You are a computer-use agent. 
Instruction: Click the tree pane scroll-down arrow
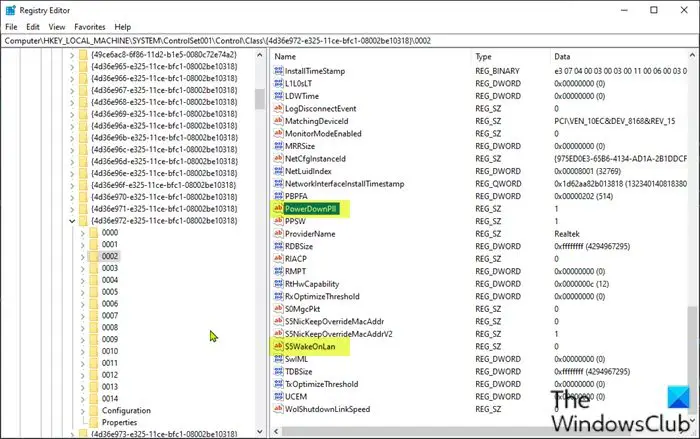pos(260,431)
